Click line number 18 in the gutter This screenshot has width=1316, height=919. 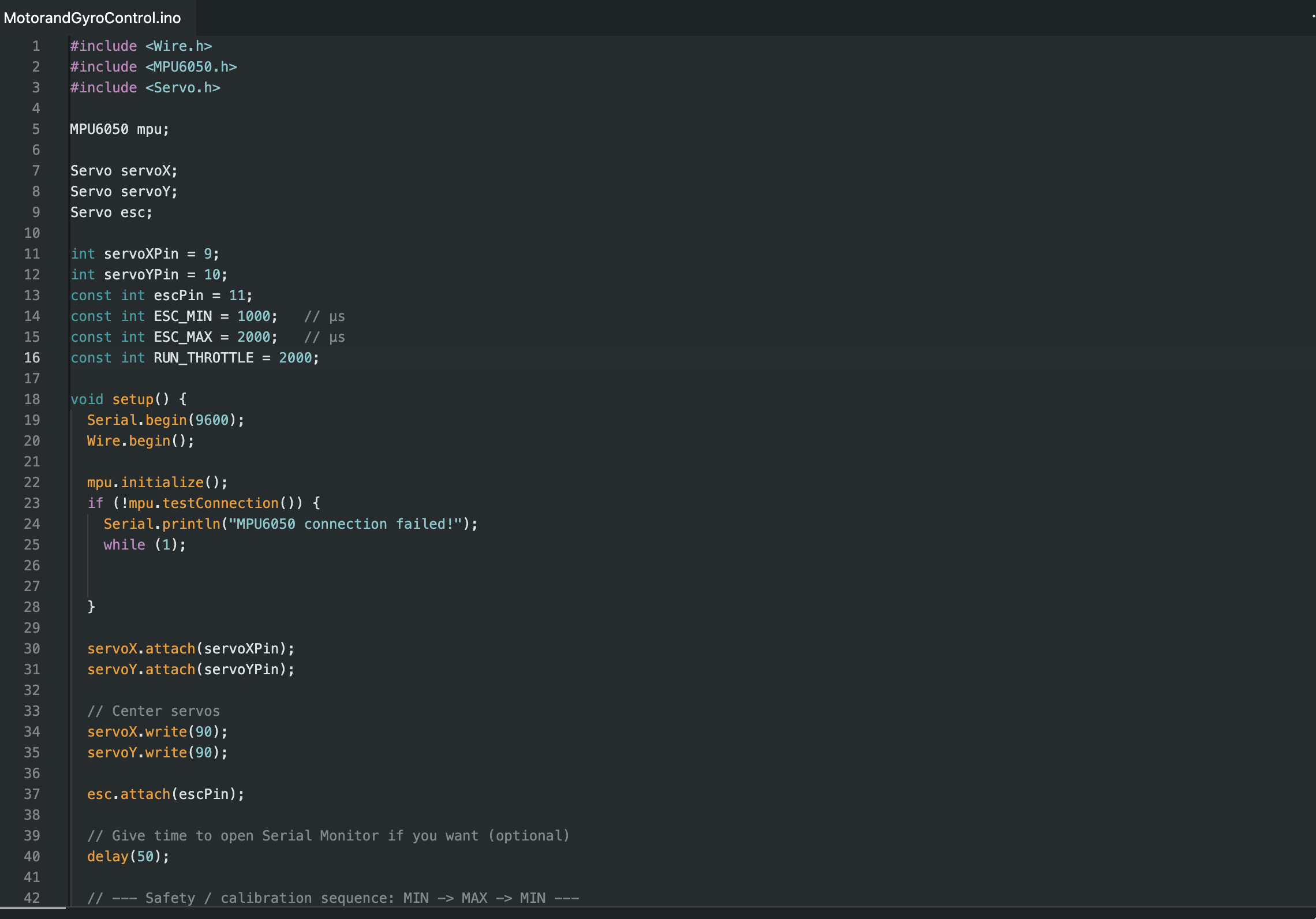pyautogui.click(x=32, y=399)
